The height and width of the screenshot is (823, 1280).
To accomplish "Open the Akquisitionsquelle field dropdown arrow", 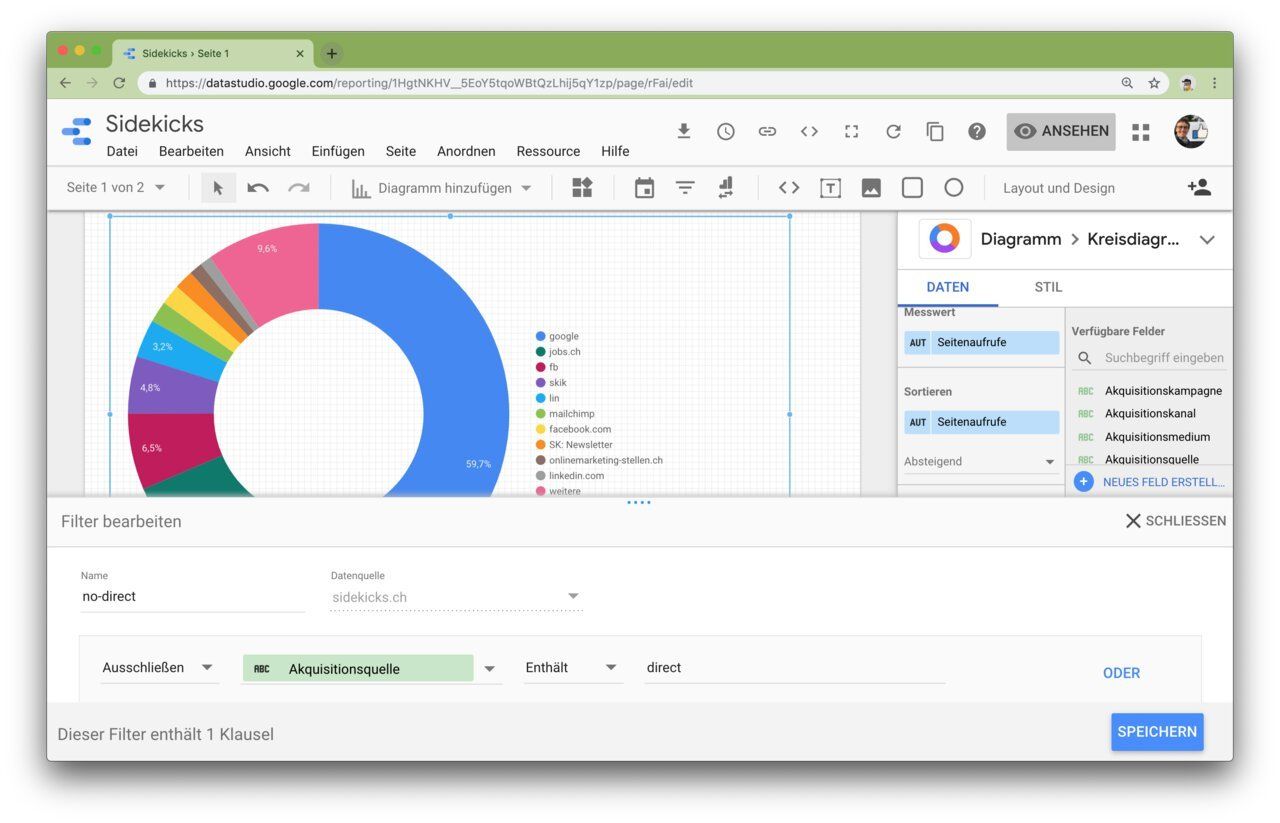I will point(490,669).
